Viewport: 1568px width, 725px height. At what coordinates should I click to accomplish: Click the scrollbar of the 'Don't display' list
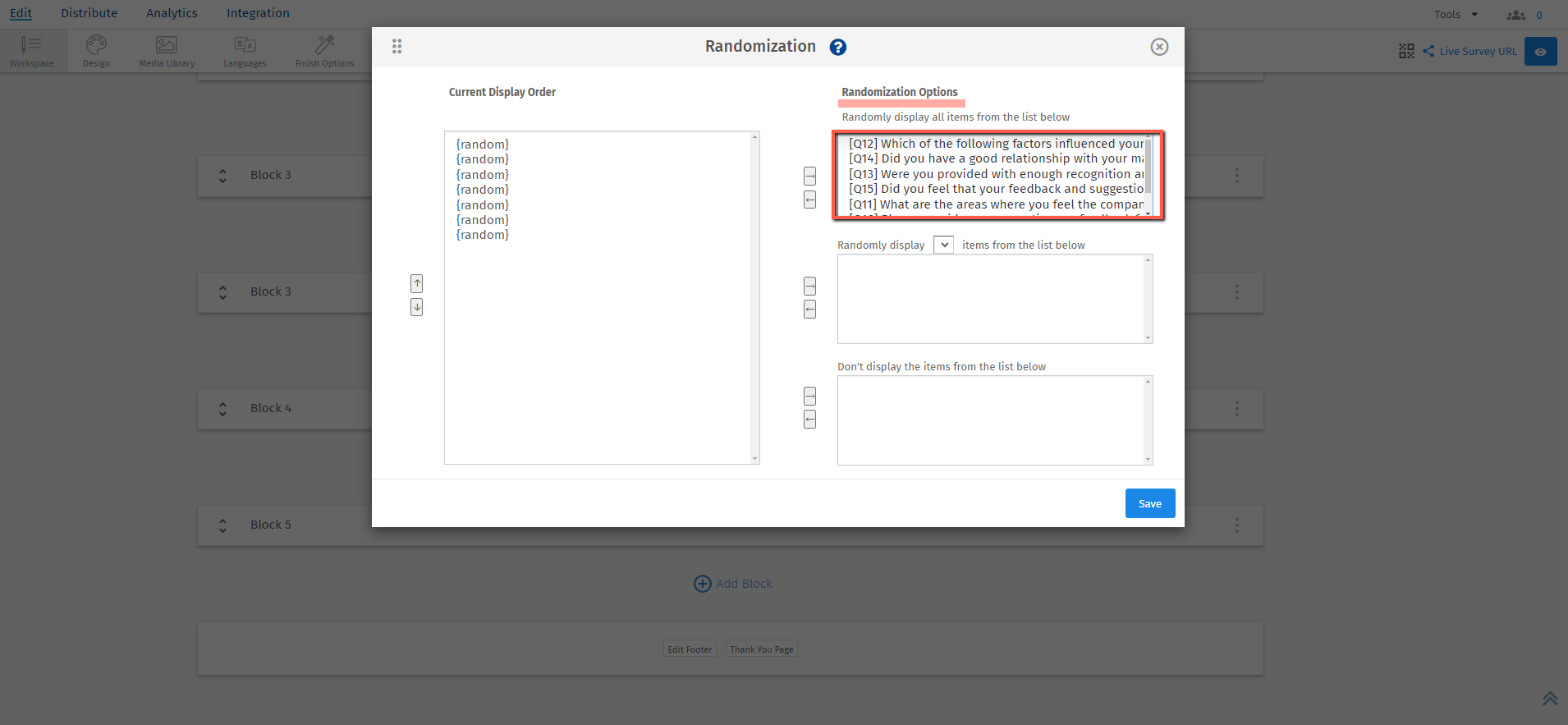click(x=1148, y=420)
